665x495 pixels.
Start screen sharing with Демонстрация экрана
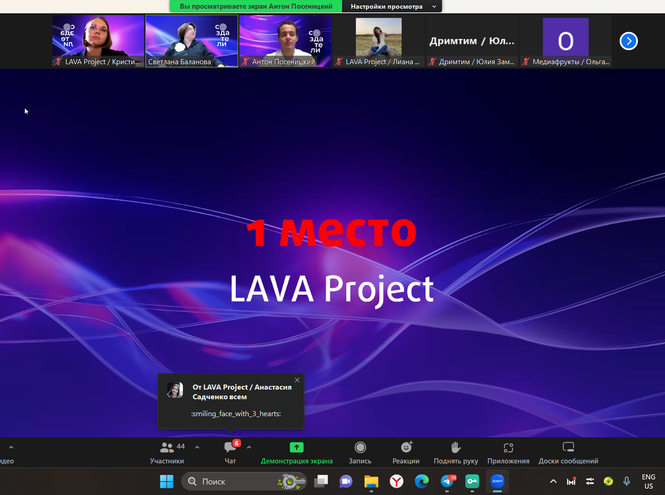coord(296,451)
